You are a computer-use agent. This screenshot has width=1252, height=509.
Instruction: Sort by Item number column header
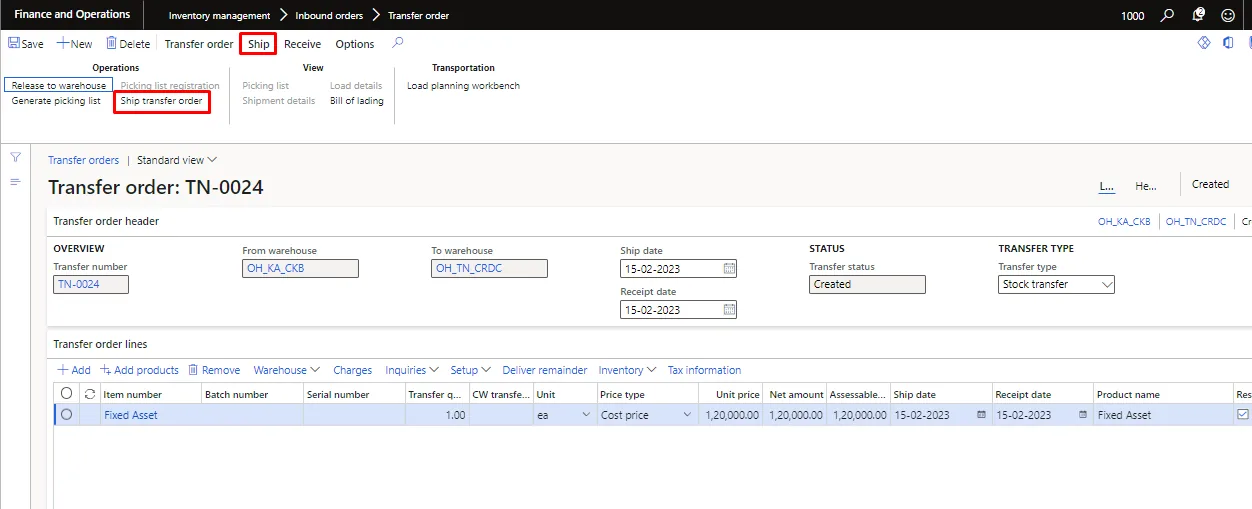pos(133,394)
